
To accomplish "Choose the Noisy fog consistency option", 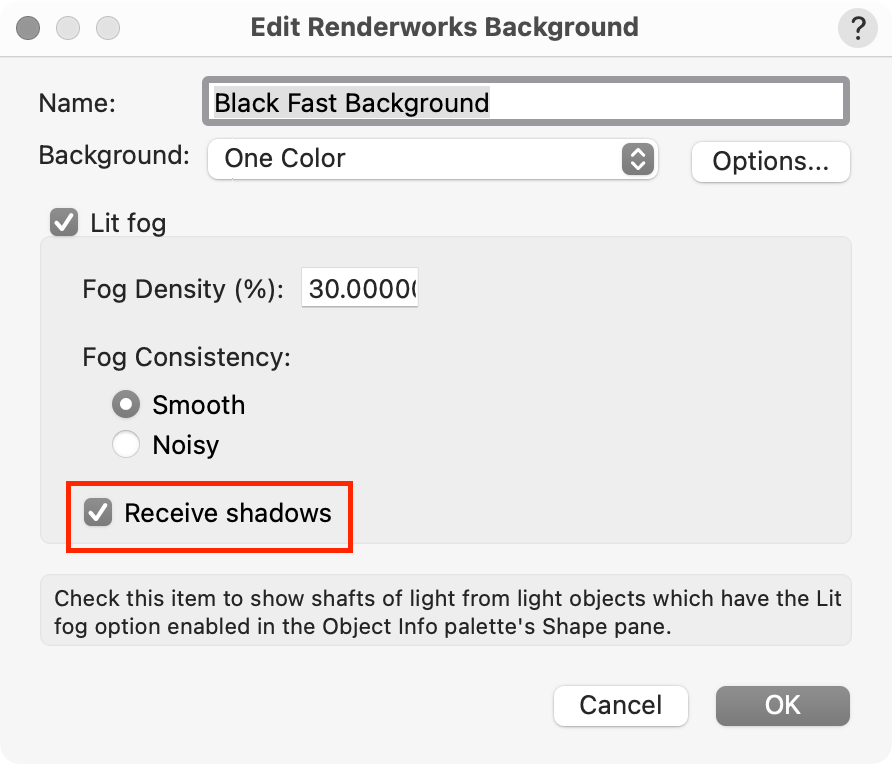I will [x=126, y=445].
